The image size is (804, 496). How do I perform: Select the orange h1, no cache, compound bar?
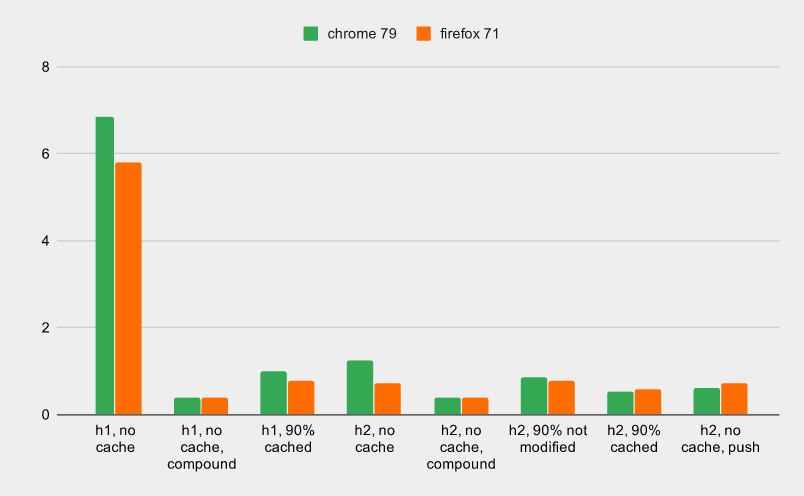point(214,406)
